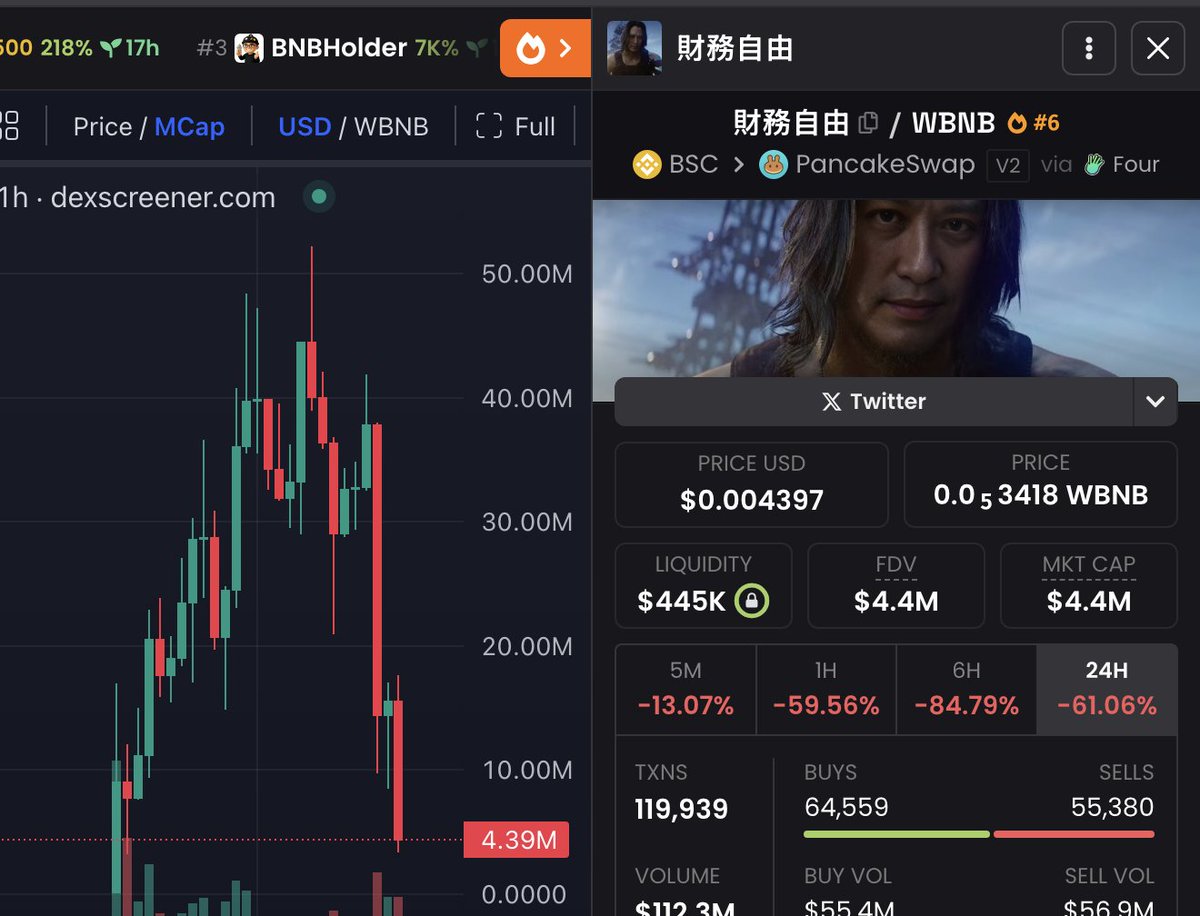The width and height of the screenshot is (1200, 916).
Task: Click the green chart status dot
Action: 319,197
